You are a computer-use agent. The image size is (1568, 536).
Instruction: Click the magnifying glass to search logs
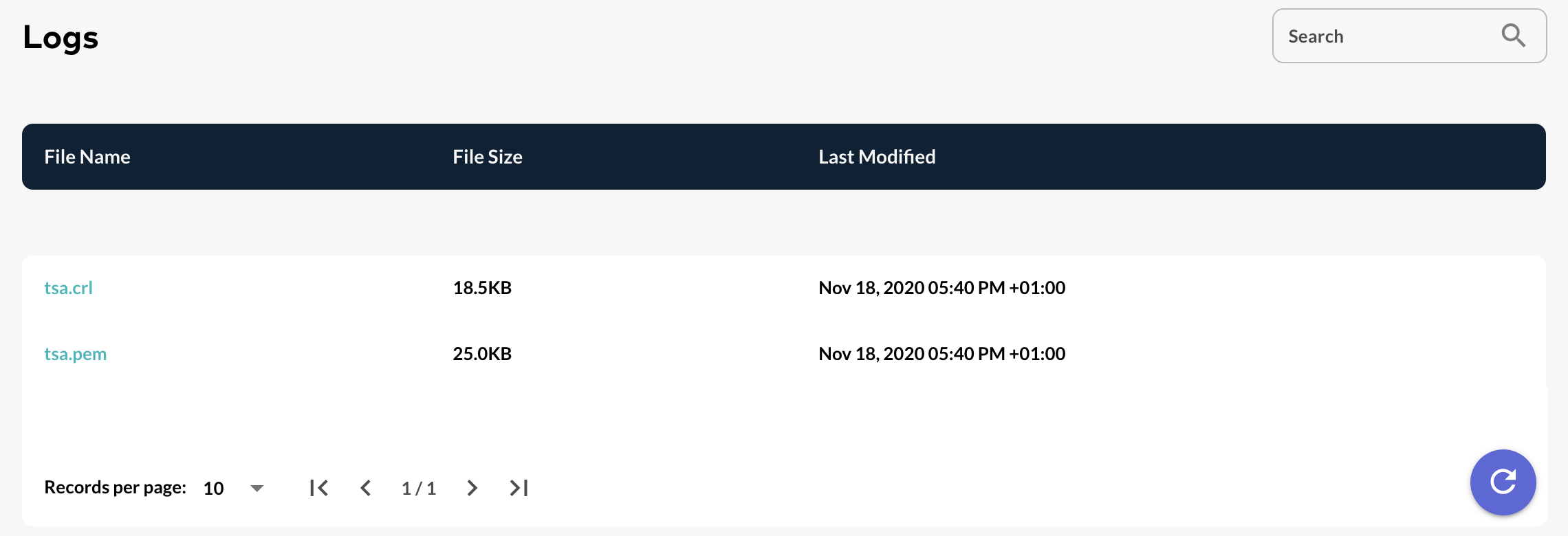[x=1514, y=36]
